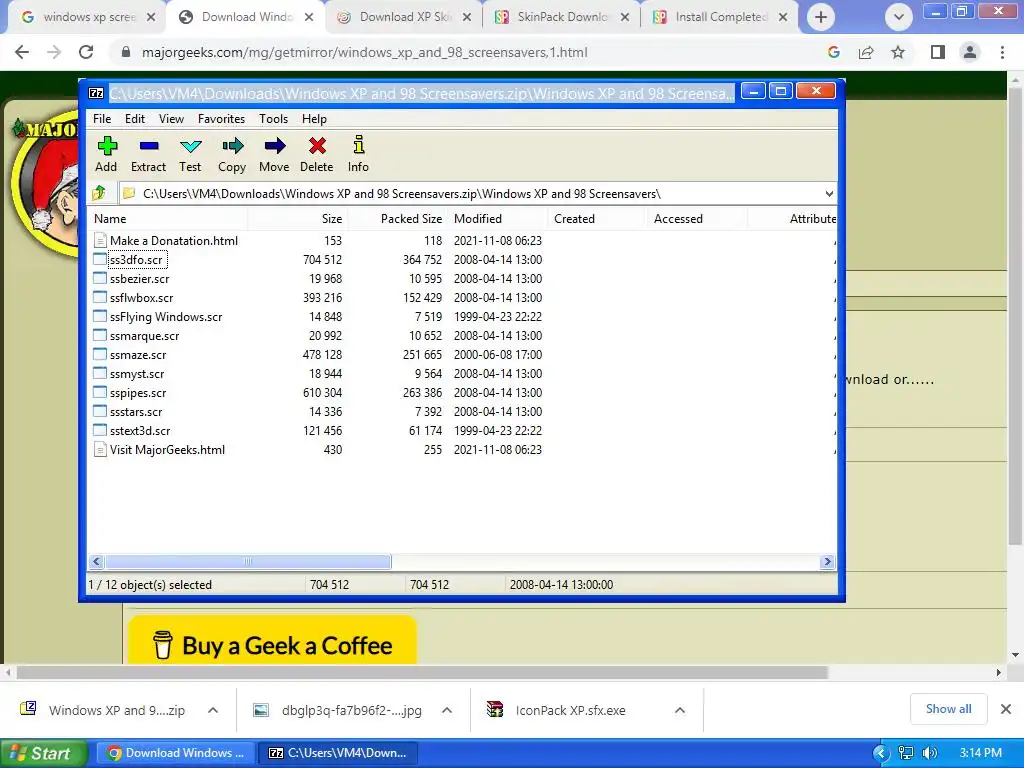Select ssflwbox.scr file
The width and height of the screenshot is (1024, 768).
click(141, 298)
